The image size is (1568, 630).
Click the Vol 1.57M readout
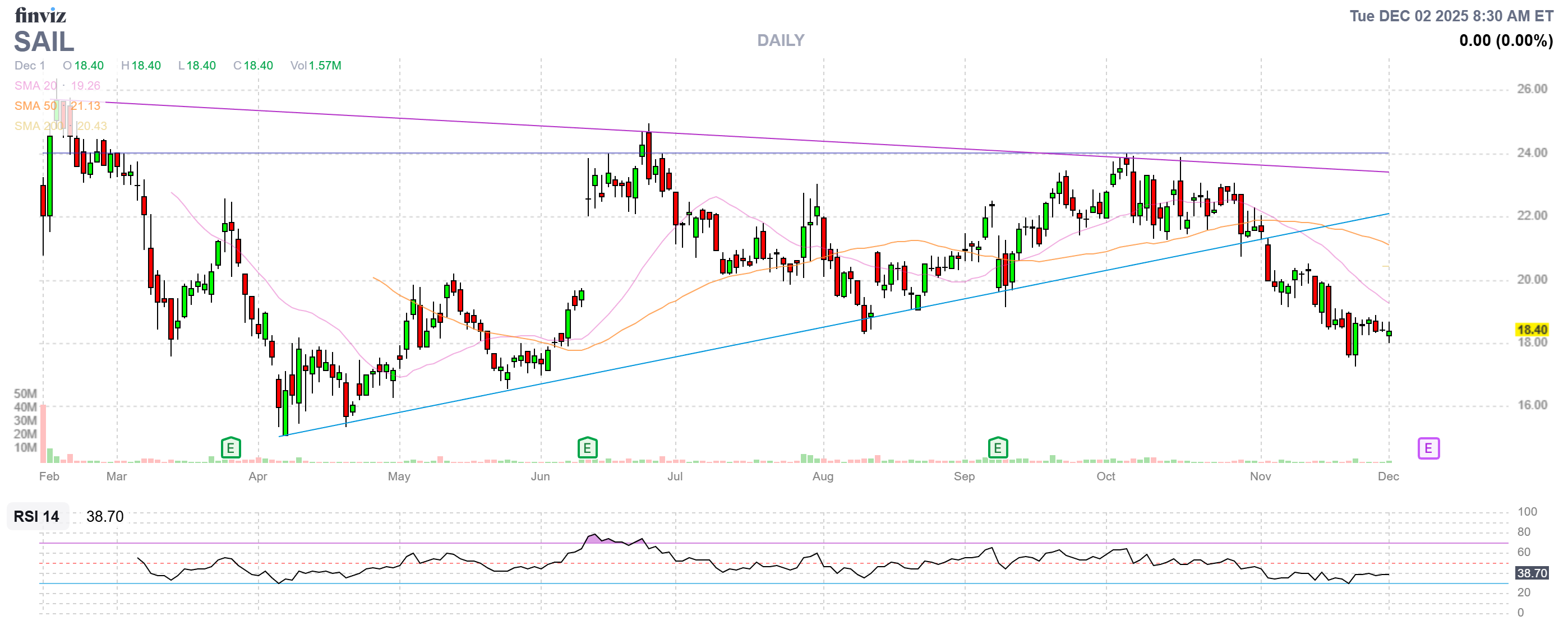[x=315, y=66]
